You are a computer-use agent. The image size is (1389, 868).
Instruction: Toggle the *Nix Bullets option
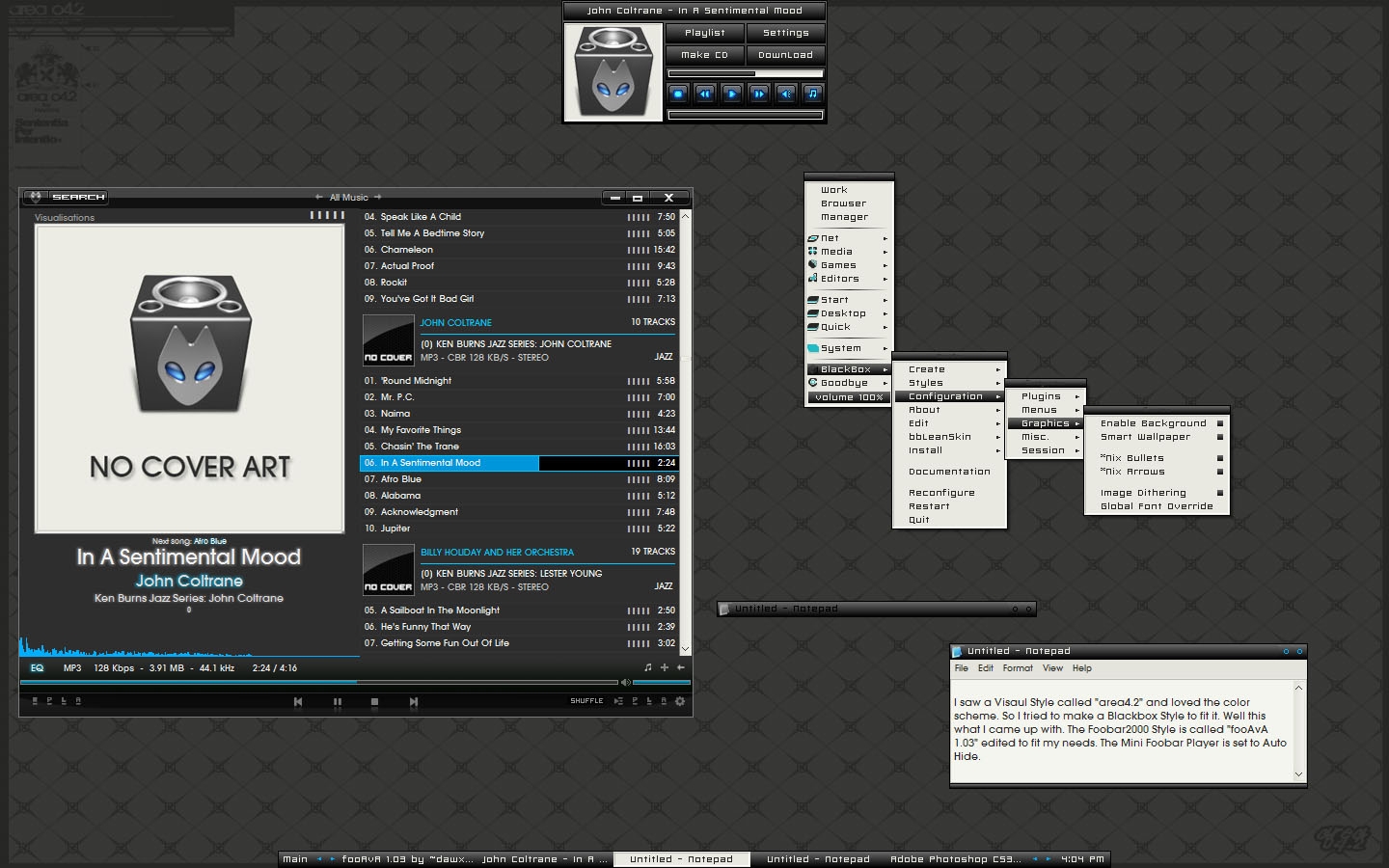[1157, 458]
